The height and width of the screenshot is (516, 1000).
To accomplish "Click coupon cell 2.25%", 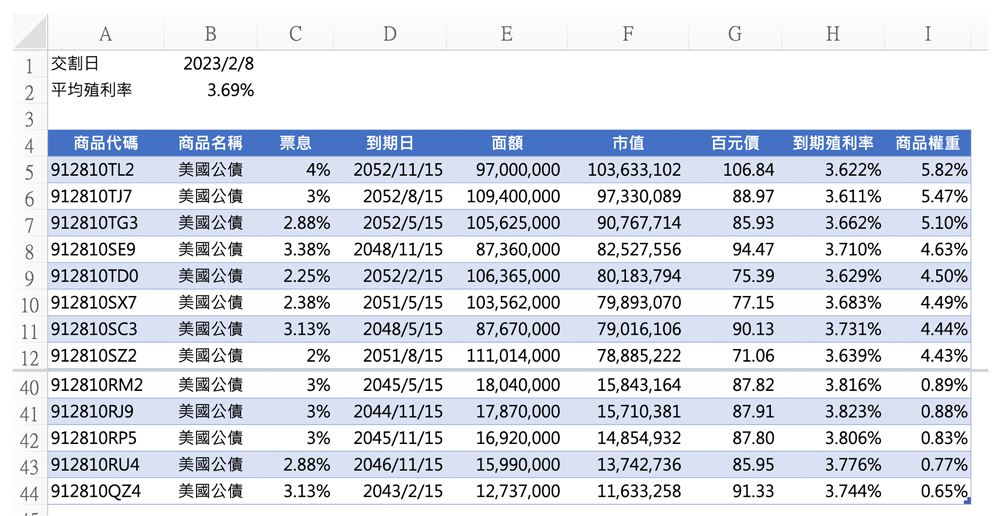I will click(295, 276).
